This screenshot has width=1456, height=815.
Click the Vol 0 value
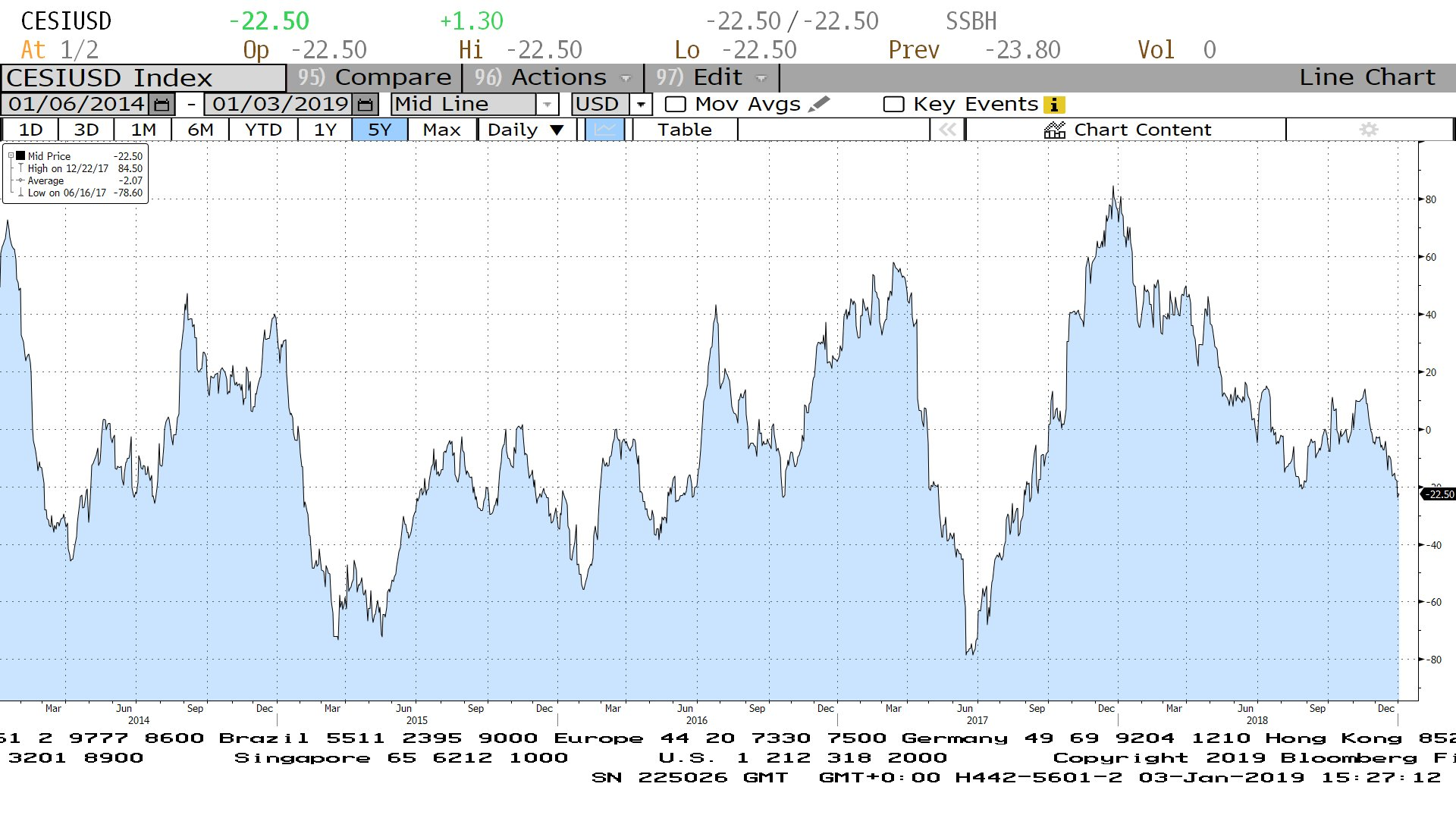tap(1210, 50)
